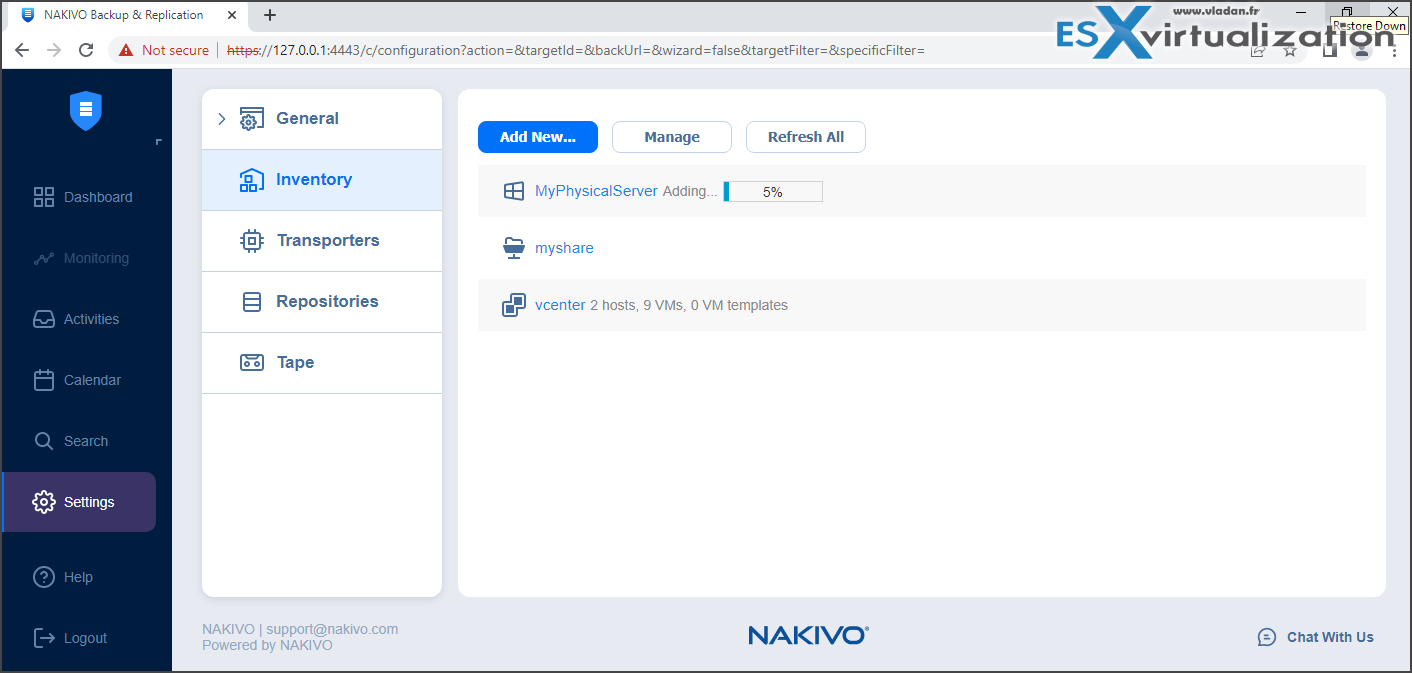
Task: Expand the General settings section chevron
Action: (x=222, y=119)
